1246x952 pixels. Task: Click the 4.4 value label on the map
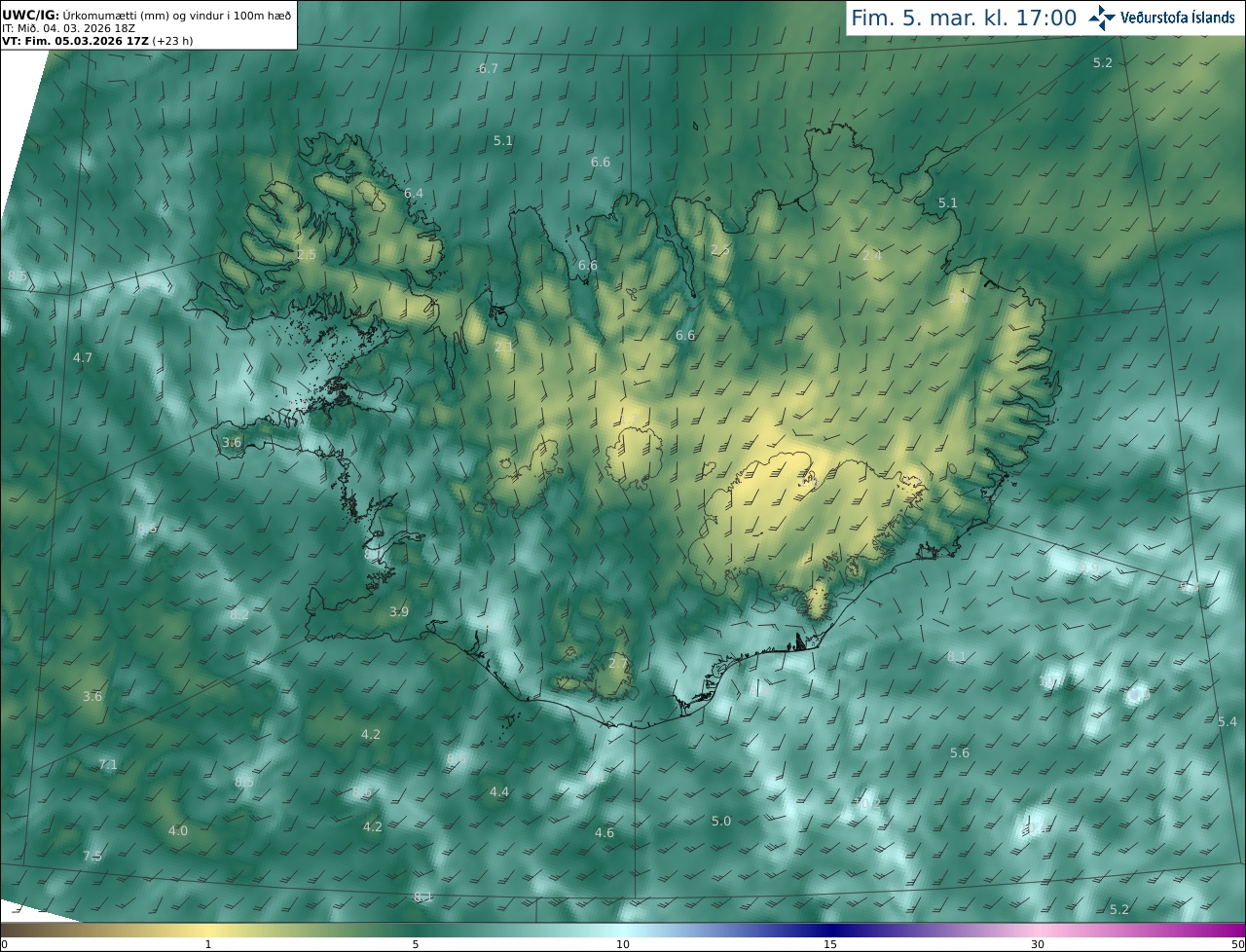pos(499,792)
